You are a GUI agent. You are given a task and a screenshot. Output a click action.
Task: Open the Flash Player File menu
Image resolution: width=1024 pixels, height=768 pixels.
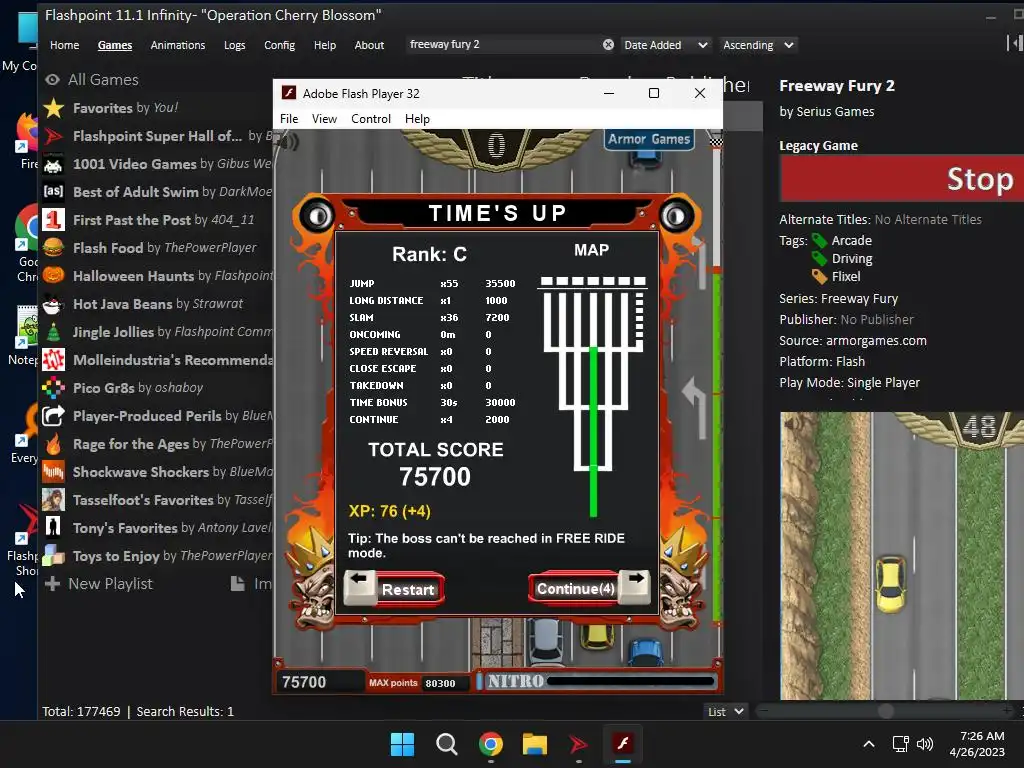(x=289, y=119)
